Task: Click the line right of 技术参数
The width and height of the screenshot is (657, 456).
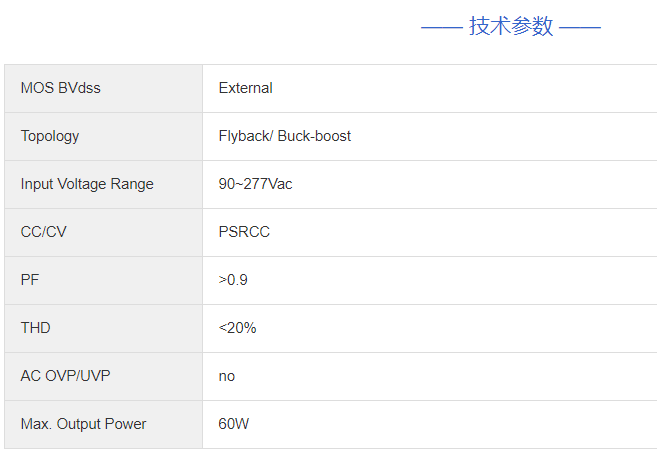Action: tap(580, 27)
